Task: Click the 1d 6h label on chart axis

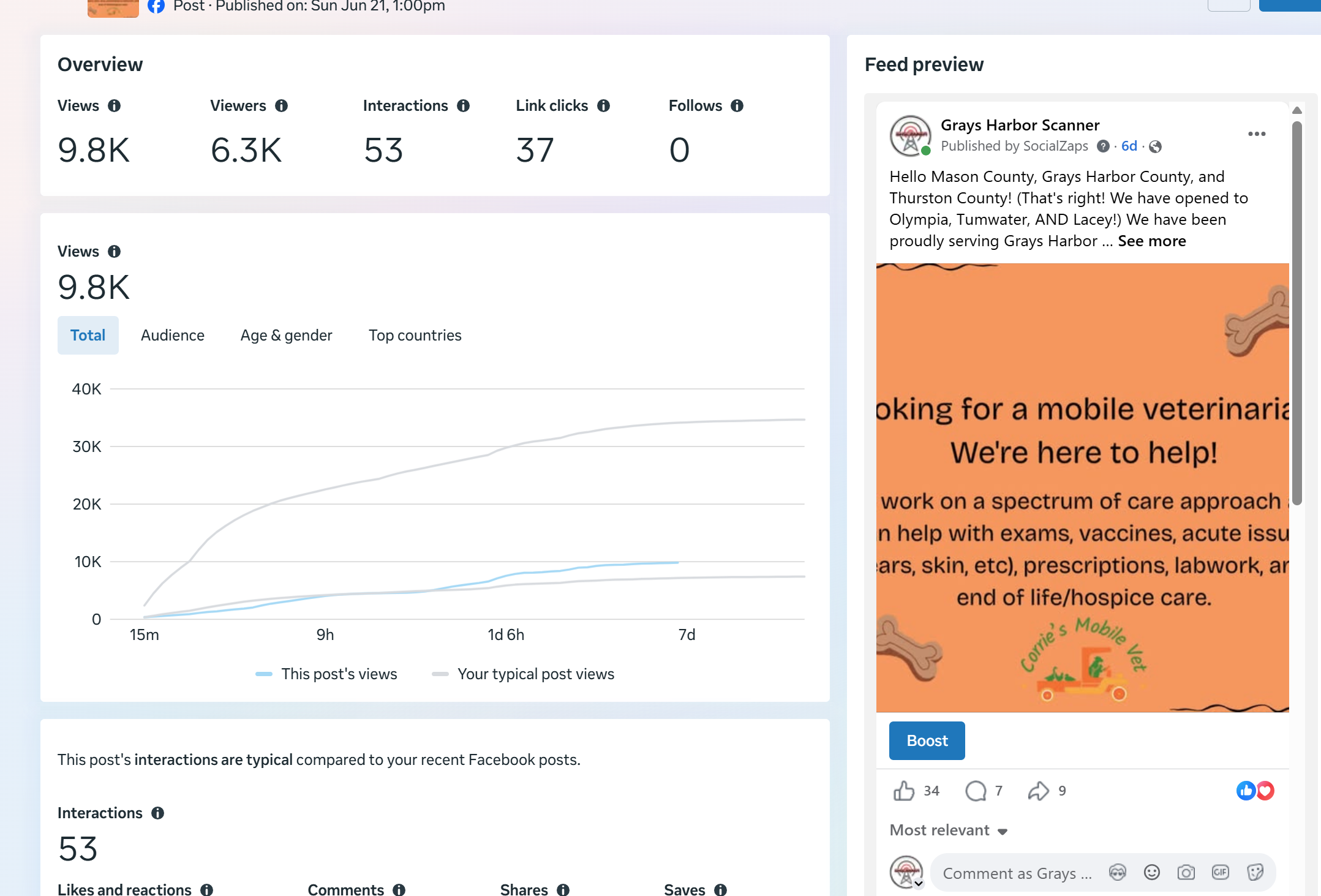Action: [x=506, y=635]
